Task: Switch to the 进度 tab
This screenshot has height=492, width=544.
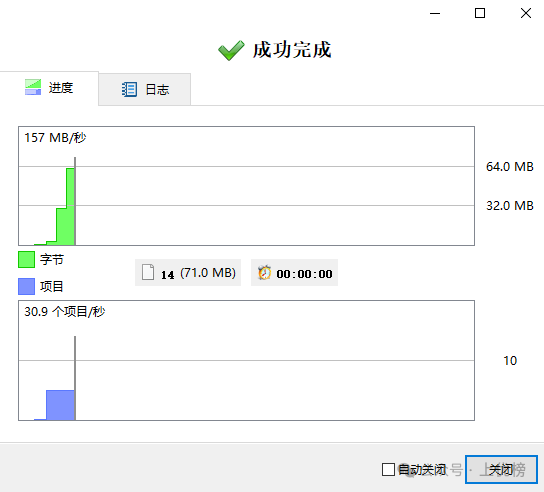Action: click(x=49, y=88)
